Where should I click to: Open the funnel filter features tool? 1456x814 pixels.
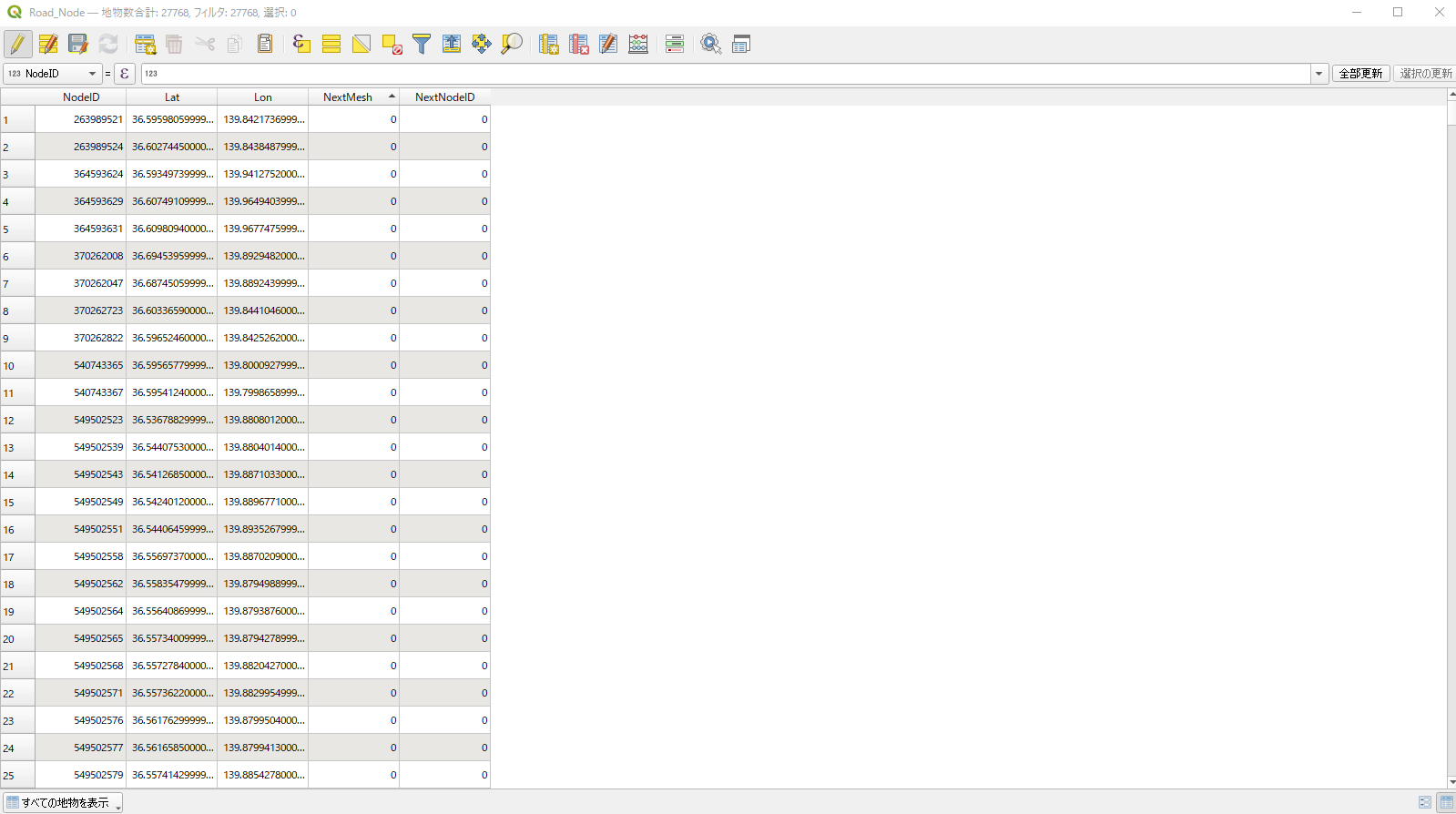(422, 44)
